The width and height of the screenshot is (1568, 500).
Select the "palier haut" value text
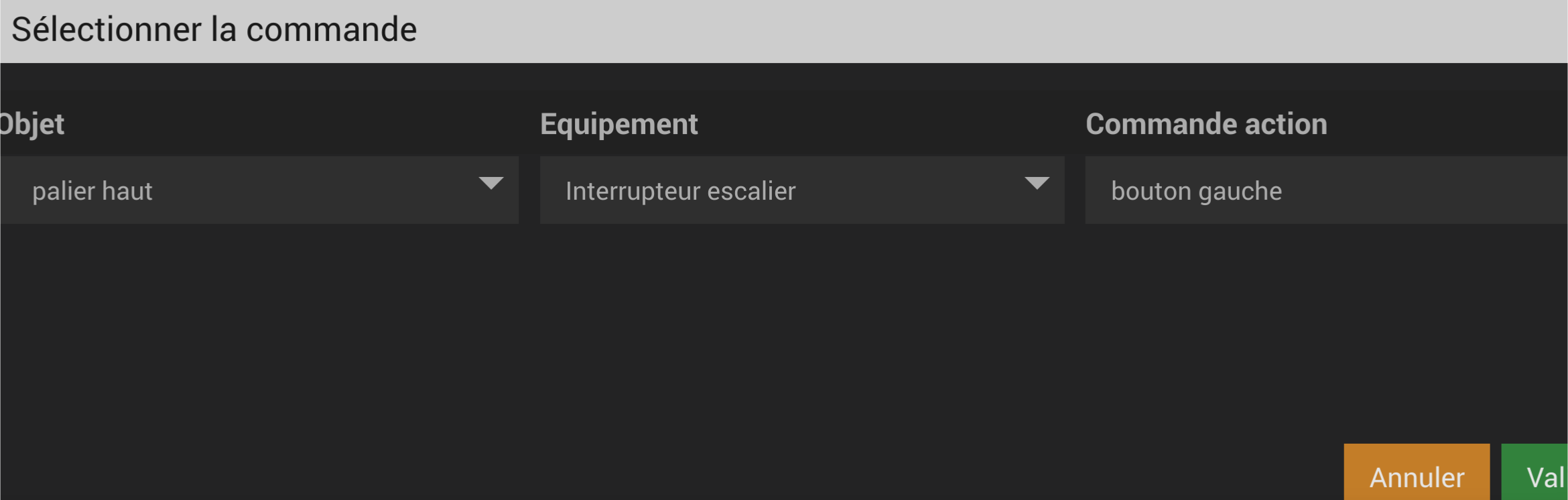92,192
